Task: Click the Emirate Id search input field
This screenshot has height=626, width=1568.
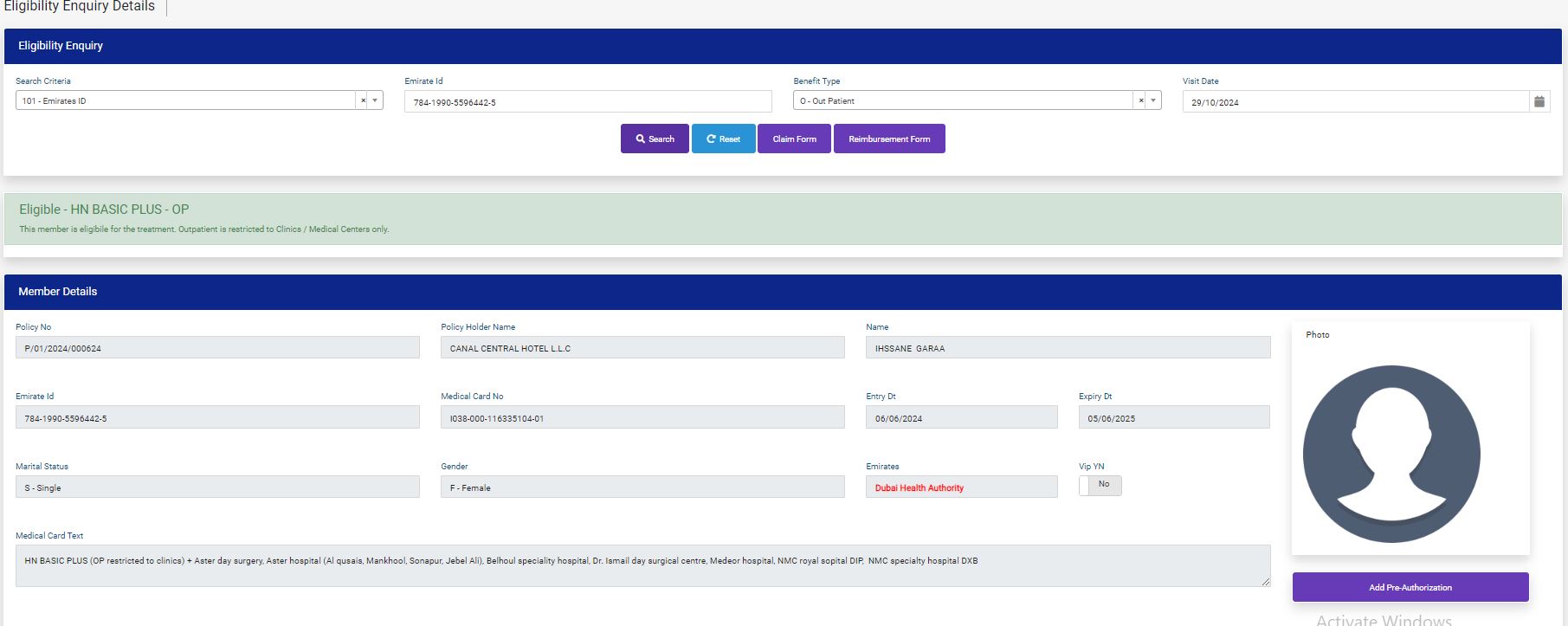Action: pos(587,102)
